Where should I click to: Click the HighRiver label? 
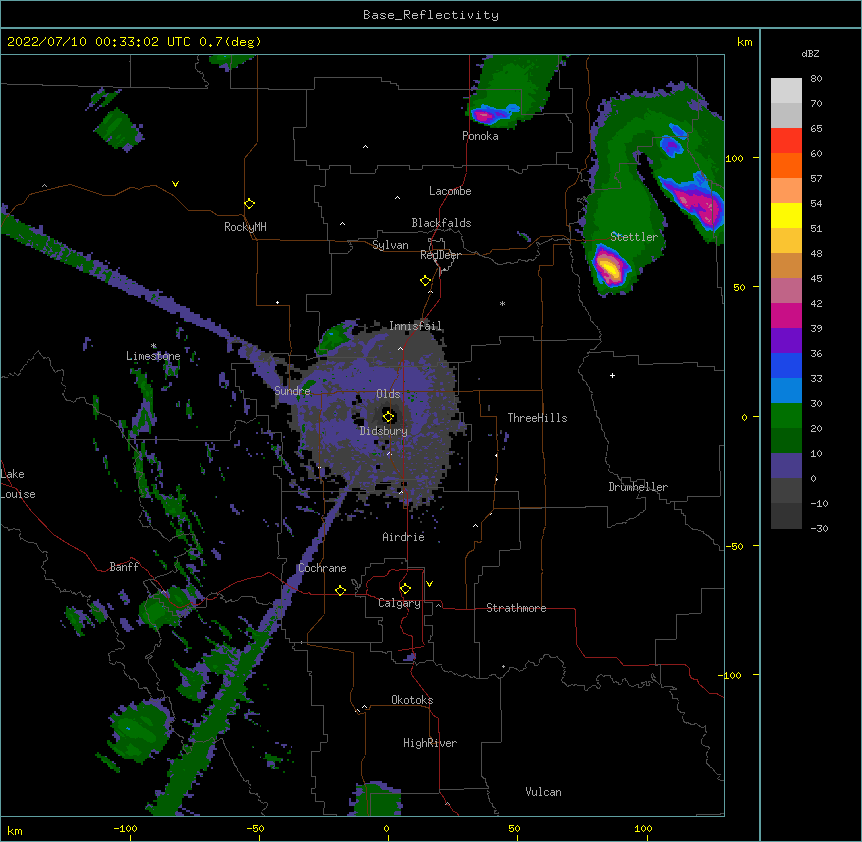[430, 743]
